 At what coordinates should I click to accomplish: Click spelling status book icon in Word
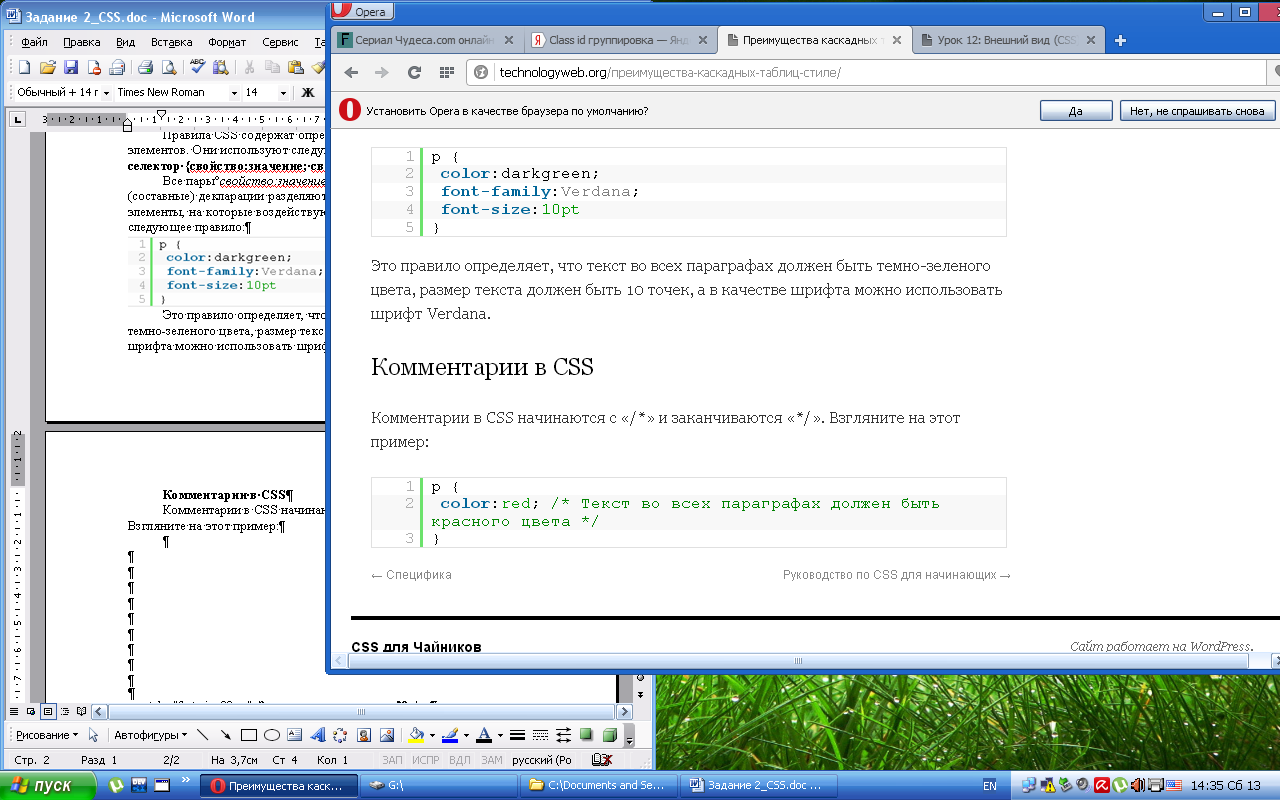pyautogui.click(x=601, y=761)
